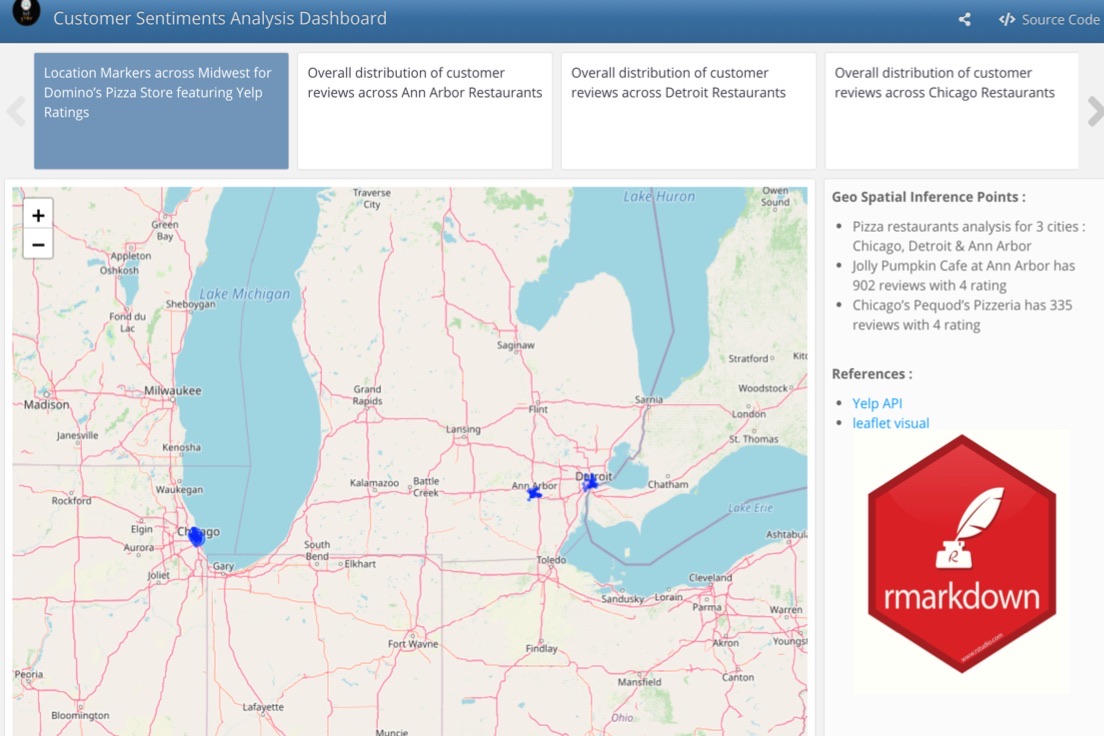
Task: Open Detroit Restaurants reviews distribution tab
Action: (x=688, y=111)
